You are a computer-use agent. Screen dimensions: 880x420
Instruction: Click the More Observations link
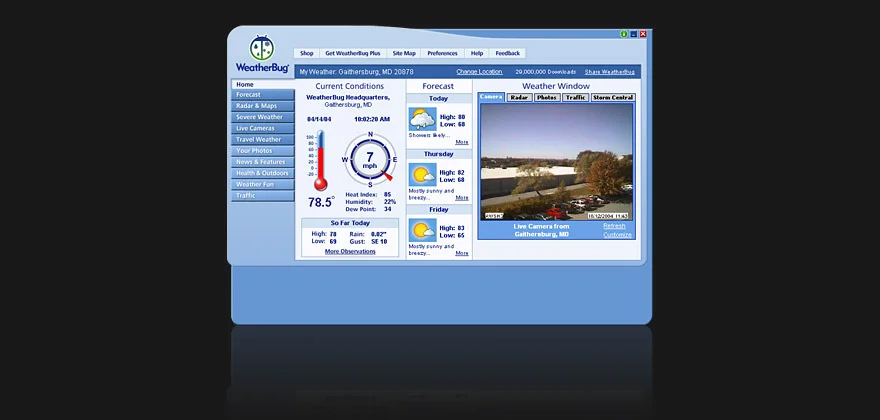tap(350, 252)
